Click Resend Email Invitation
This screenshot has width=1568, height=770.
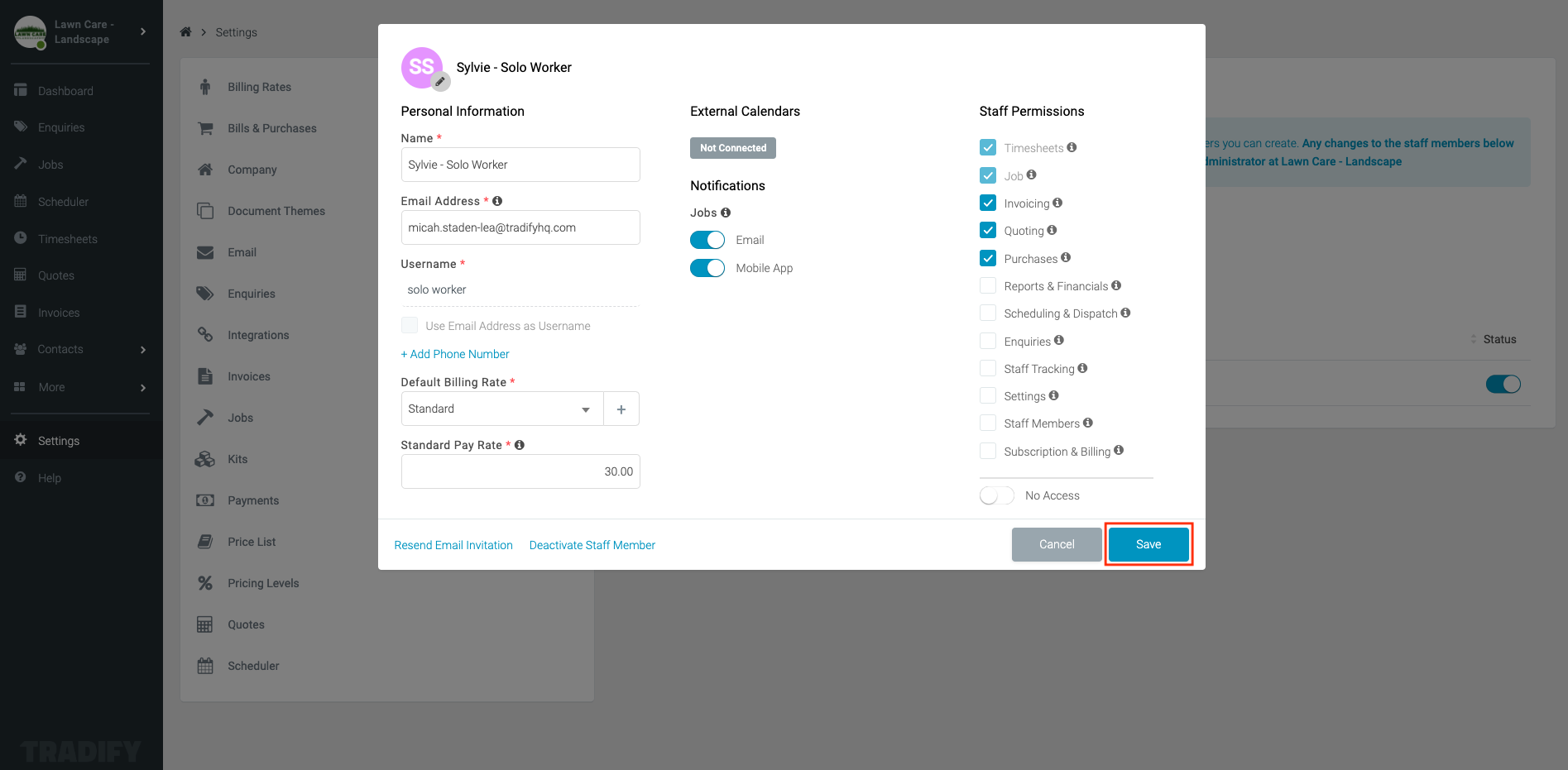453,544
